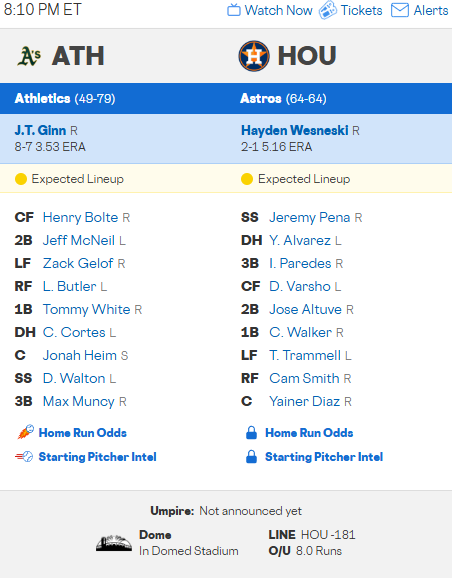Click the Watch Now TV icon
Screen dimensions: 452x578
[234, 10]
